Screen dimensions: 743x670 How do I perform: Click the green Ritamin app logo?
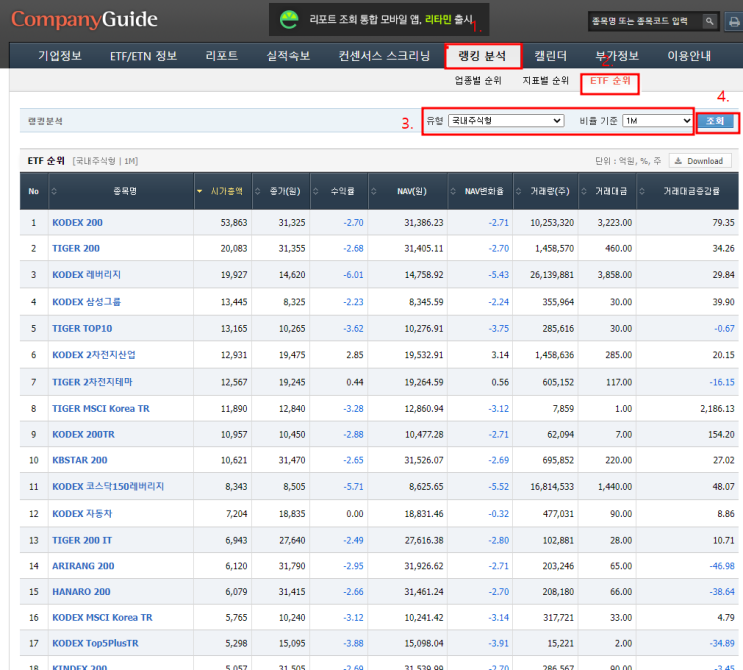pos(289,20)
